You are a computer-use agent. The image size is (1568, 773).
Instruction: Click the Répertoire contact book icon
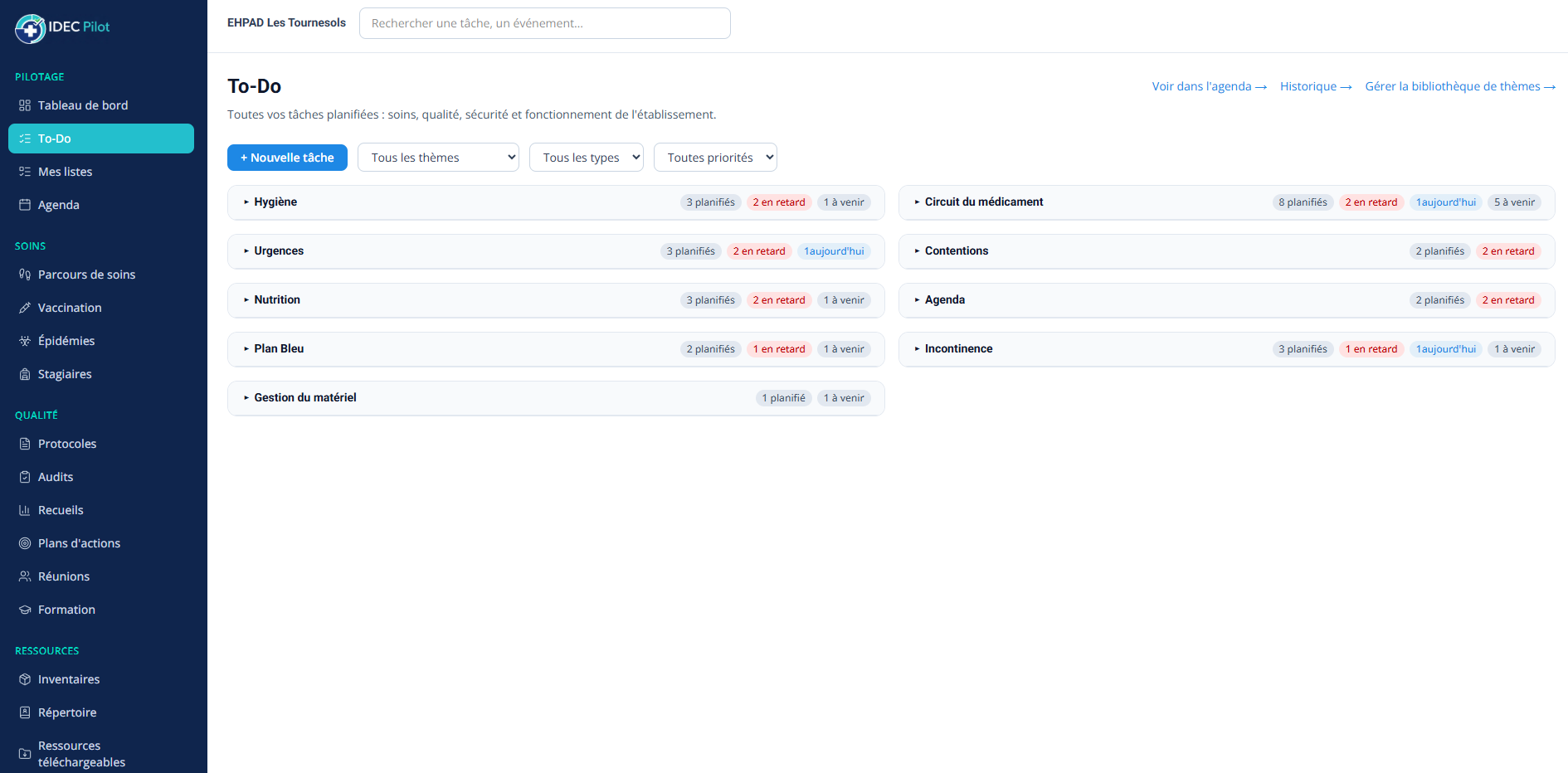25,712
